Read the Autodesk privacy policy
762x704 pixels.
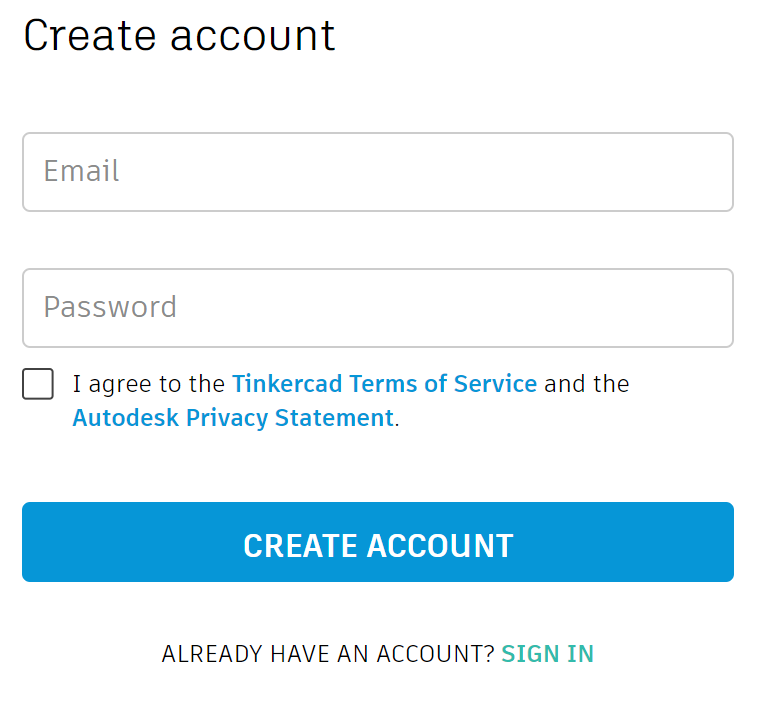tap(233, 418)
